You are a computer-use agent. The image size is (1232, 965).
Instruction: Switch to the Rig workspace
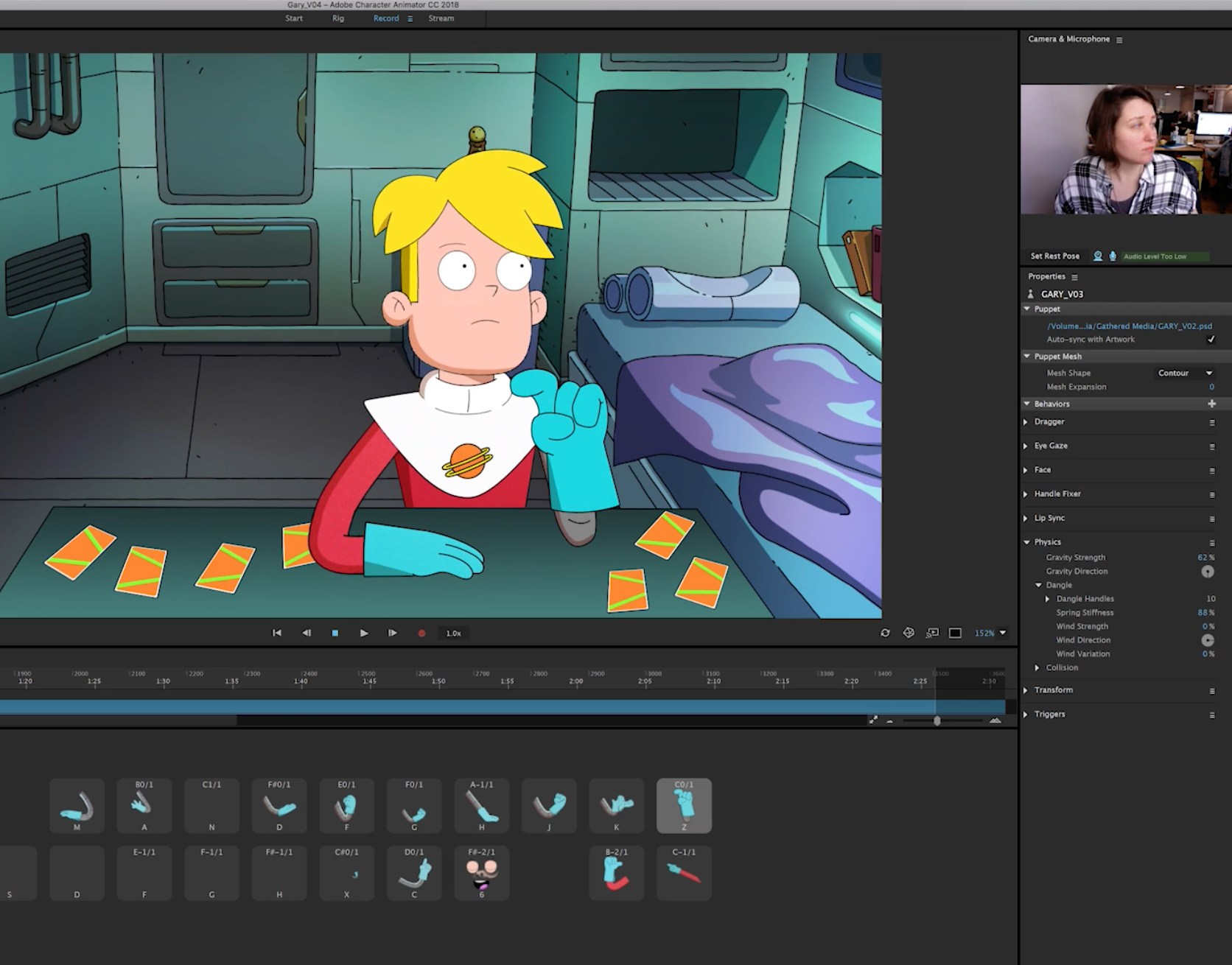click(338, 18)
